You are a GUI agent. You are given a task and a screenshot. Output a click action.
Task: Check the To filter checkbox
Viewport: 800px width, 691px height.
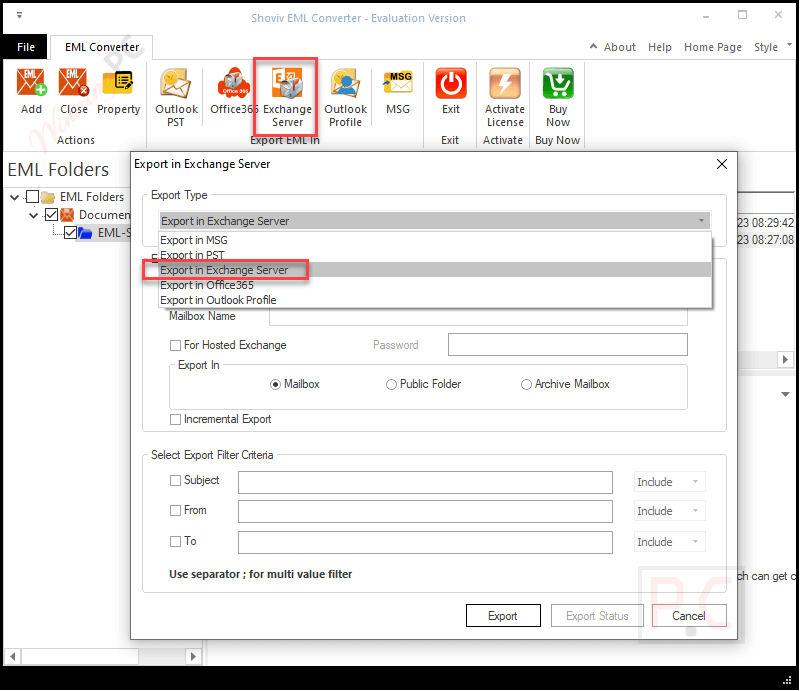176,541
